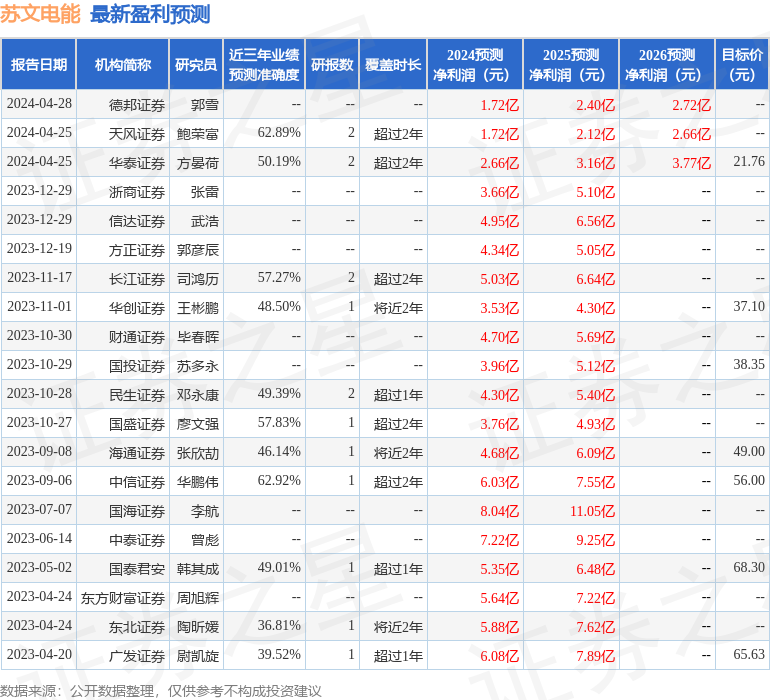This screenshot has height=700, width=770.
Task: Click researcher 张雷
Action: pos(205,192)
